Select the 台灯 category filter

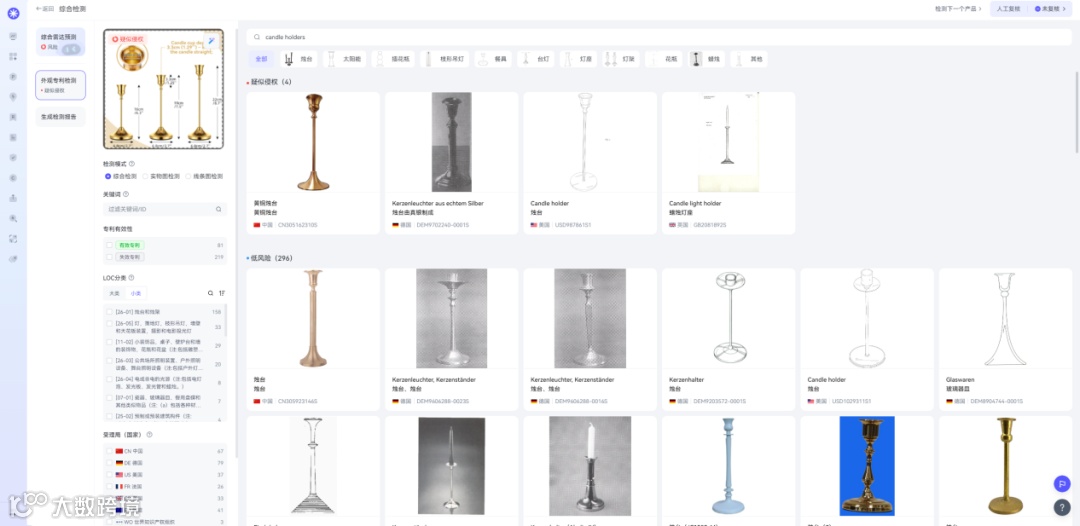tap(534, 59)
